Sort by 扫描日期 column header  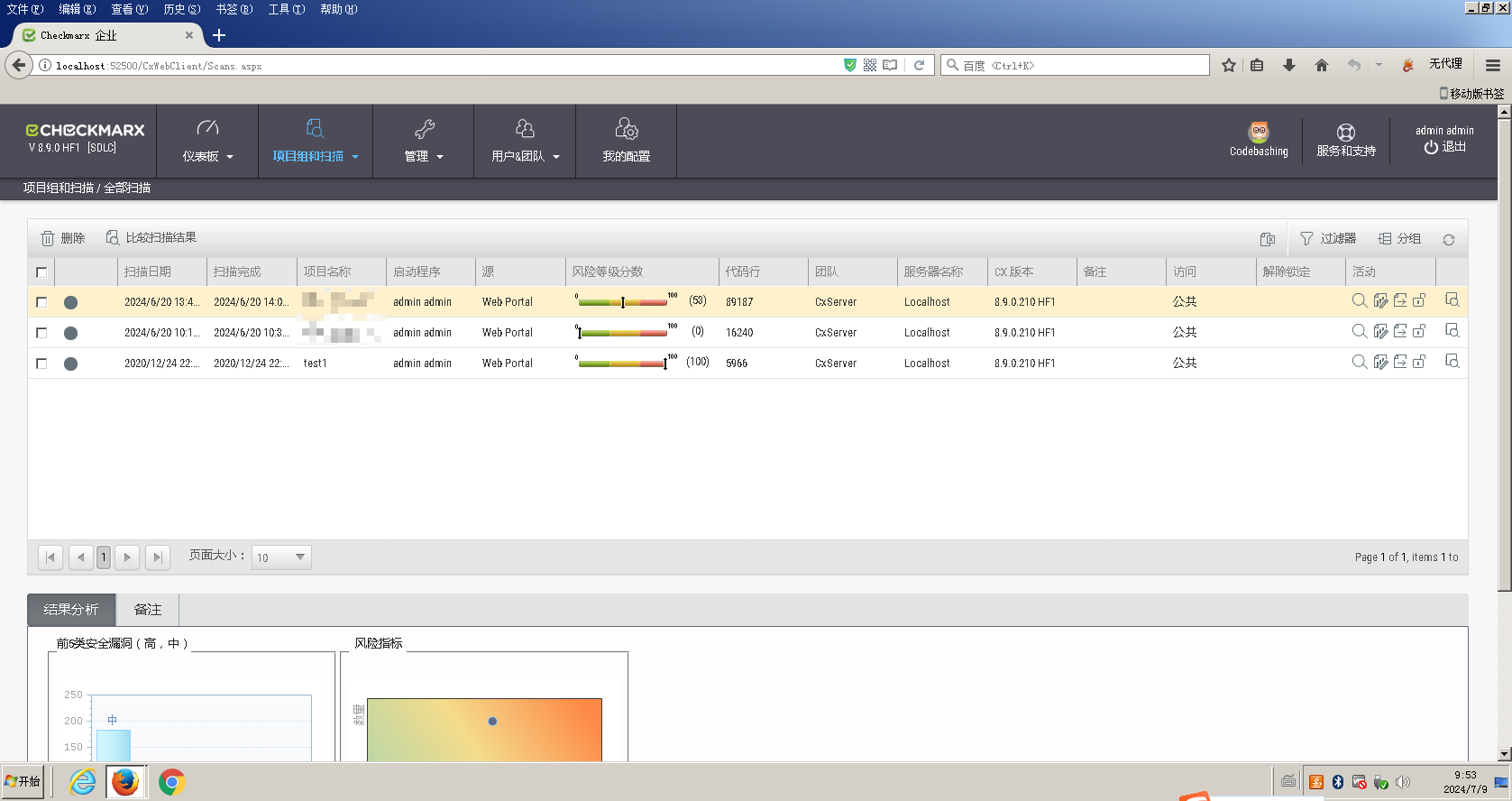pos(148,272)
